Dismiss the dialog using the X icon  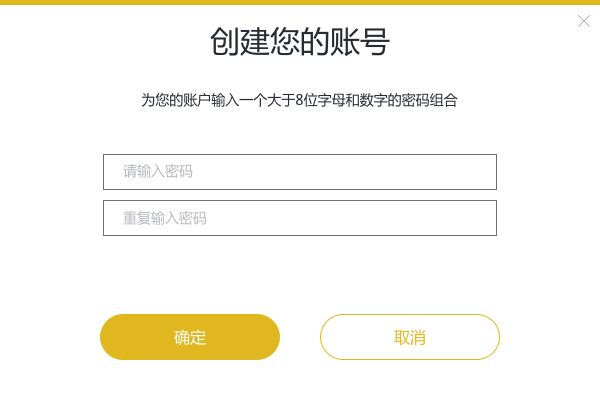tap(584, 21)
